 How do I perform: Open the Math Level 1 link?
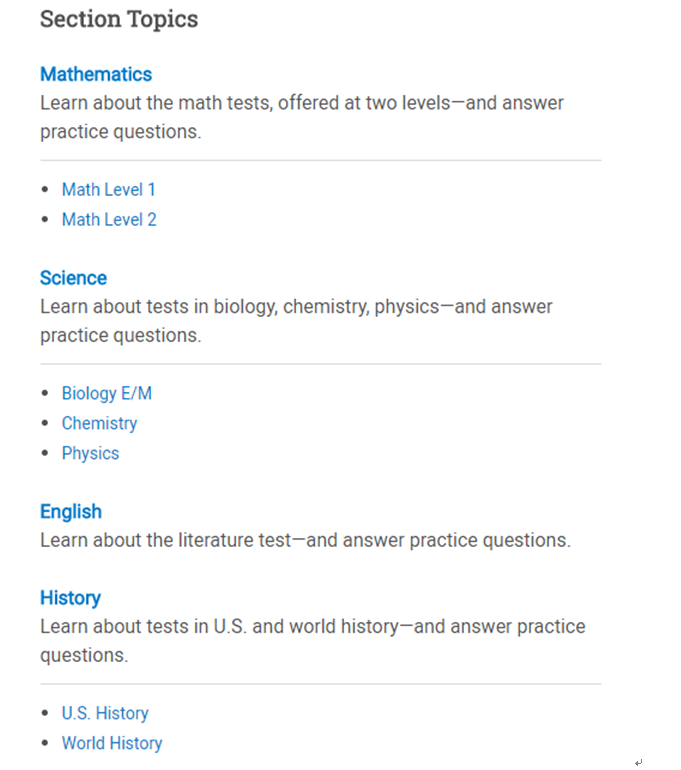tap(109, 190)
